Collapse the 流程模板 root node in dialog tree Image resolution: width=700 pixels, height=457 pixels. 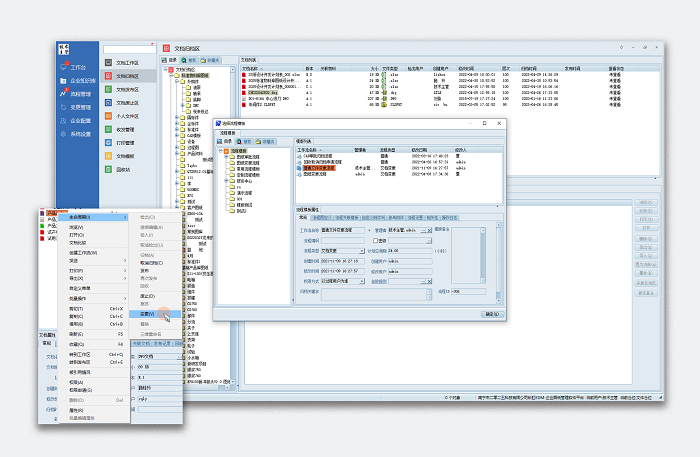[x=221, y=151]
